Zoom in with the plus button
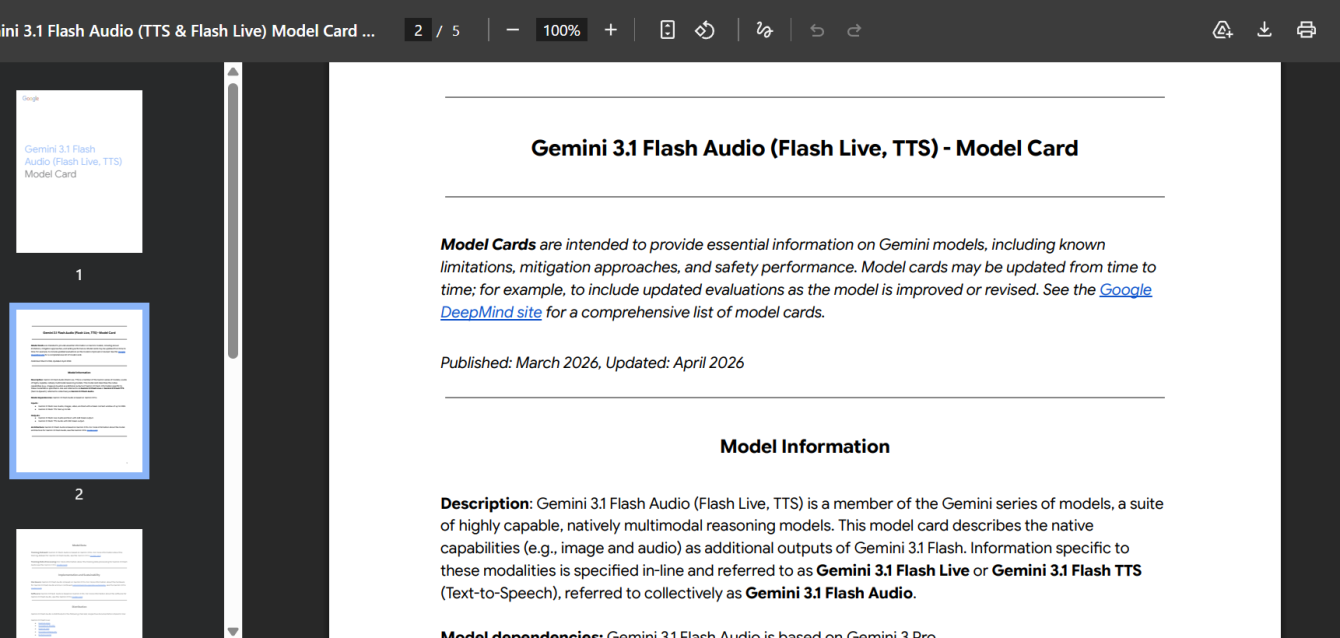This screenshot has height=638, width=1340. 611,30
